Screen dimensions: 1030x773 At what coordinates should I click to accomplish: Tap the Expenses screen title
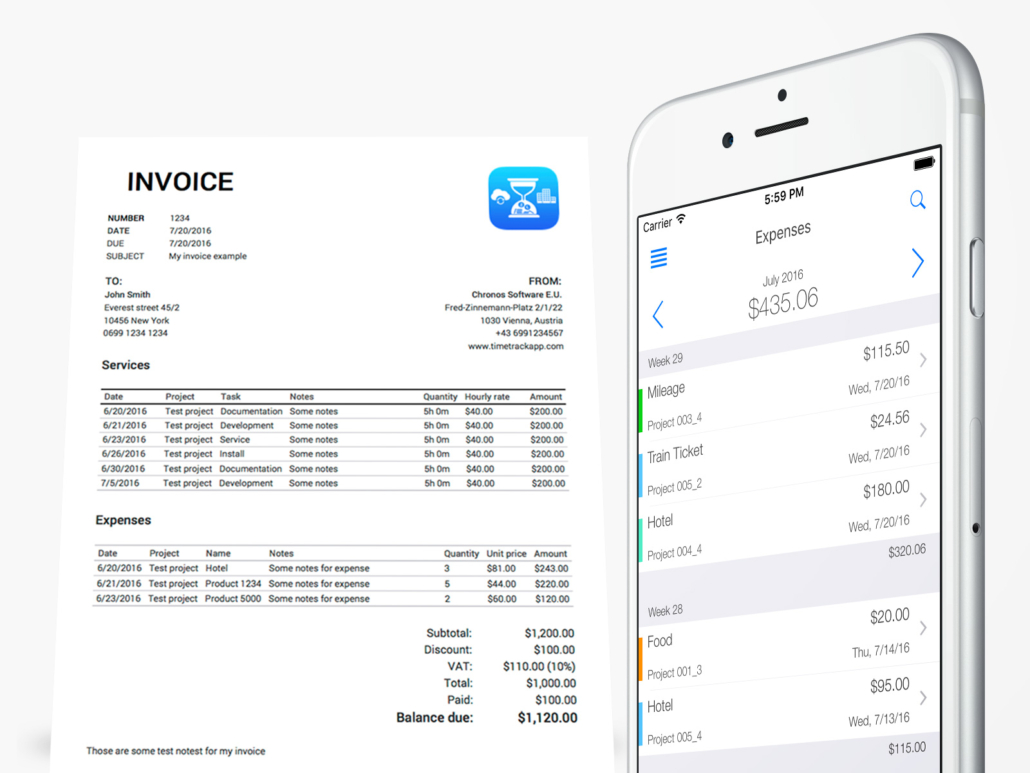coord(782,233)
